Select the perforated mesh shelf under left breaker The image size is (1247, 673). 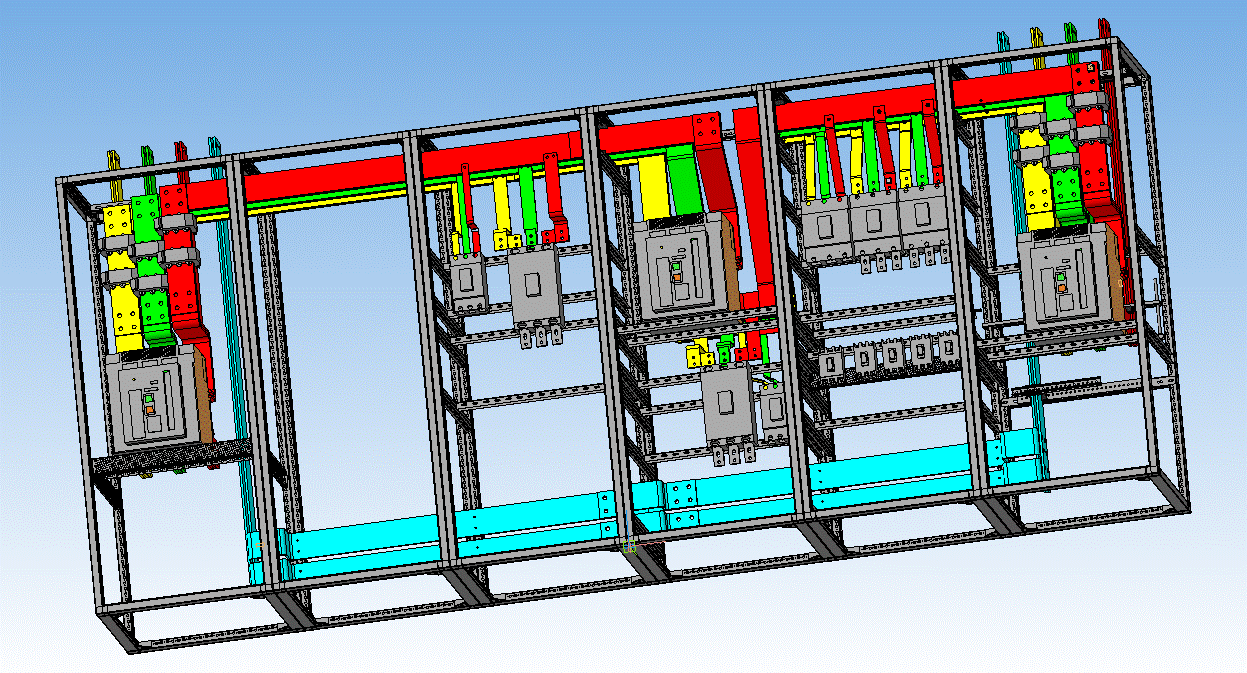tap(170, 462)
